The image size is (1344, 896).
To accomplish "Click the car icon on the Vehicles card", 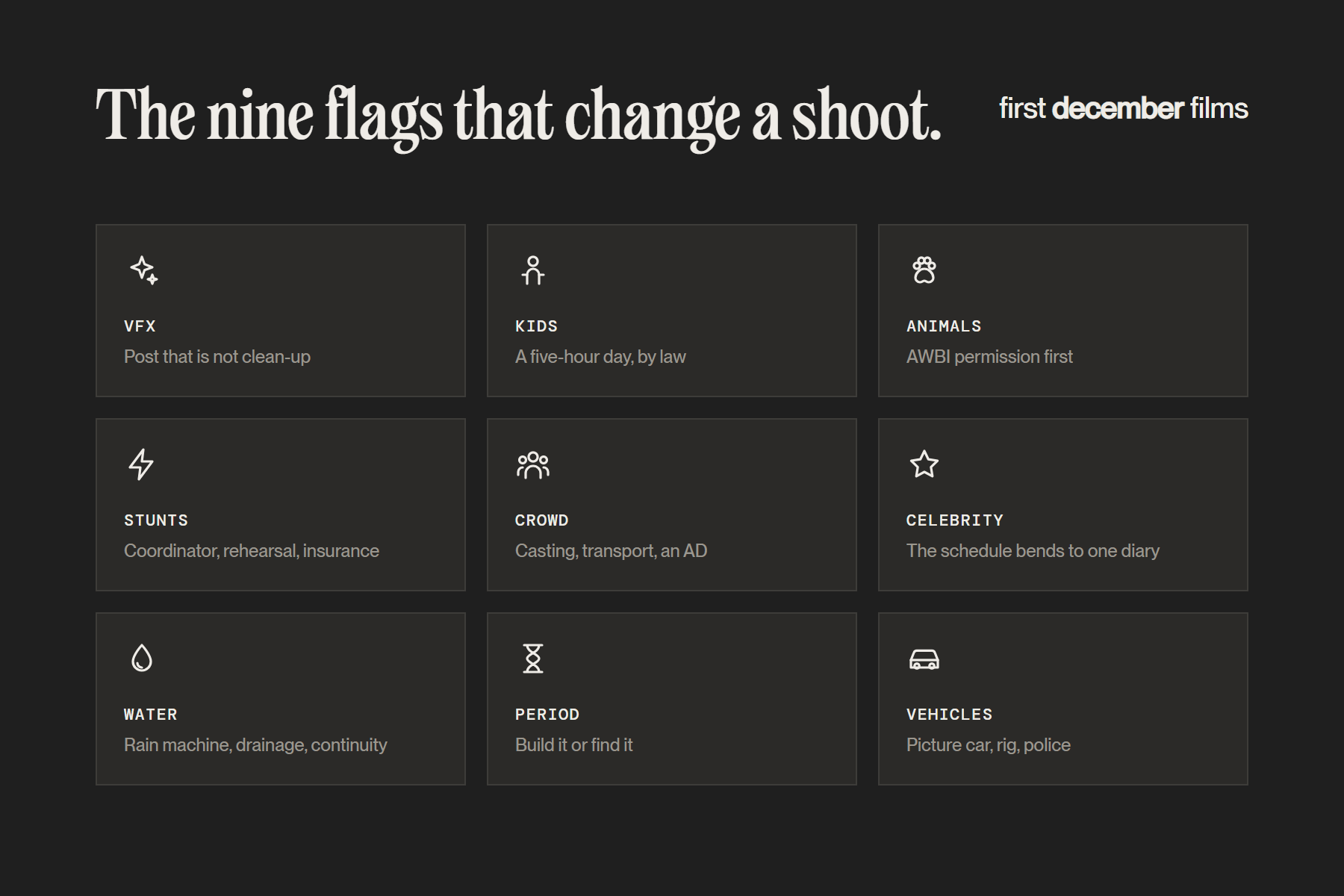I will click(924, 659).
